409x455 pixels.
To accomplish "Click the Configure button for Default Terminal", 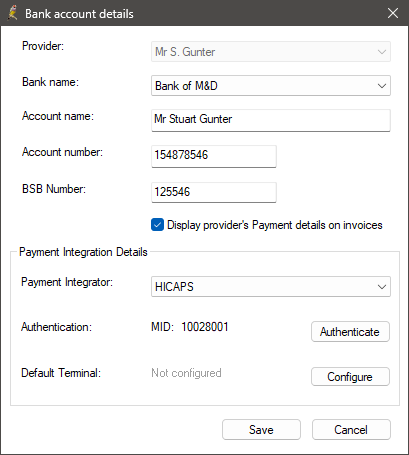I will coord(350,377).
